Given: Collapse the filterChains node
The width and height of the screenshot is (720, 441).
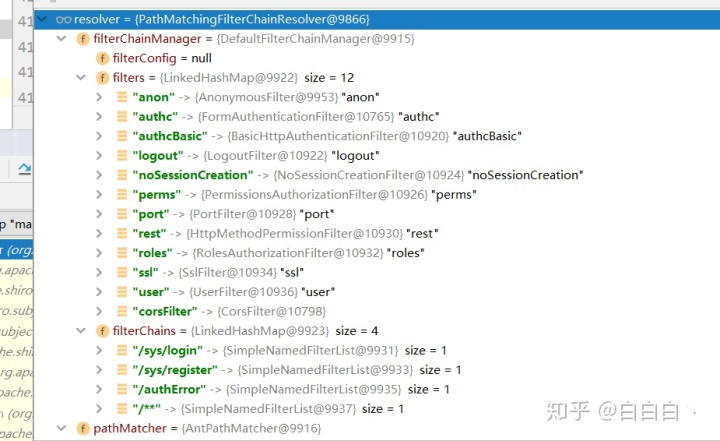Looking at the screenshot, I should click(x=81, y=331).
